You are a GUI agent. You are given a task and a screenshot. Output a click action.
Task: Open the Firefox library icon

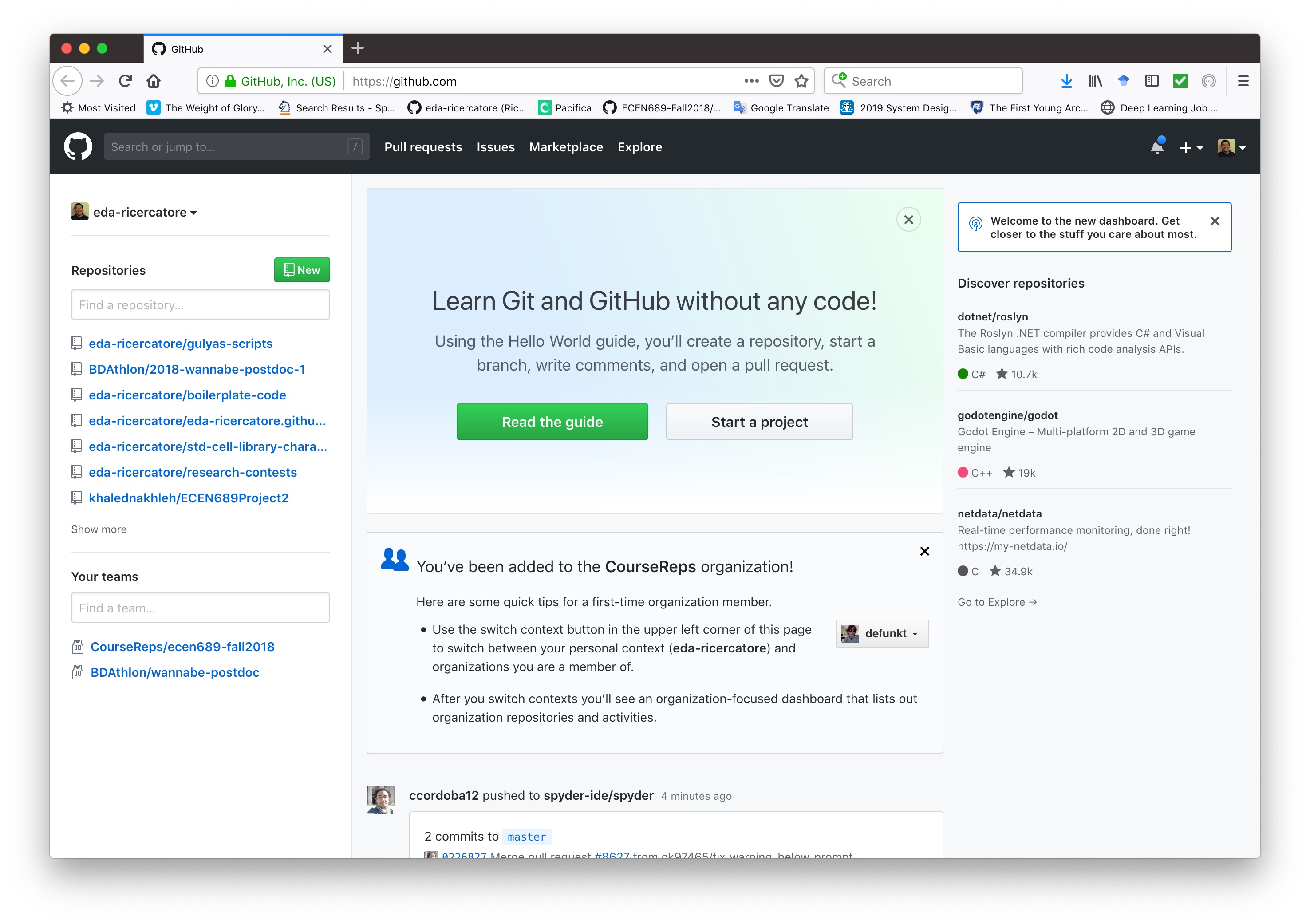coord(1094,81)
